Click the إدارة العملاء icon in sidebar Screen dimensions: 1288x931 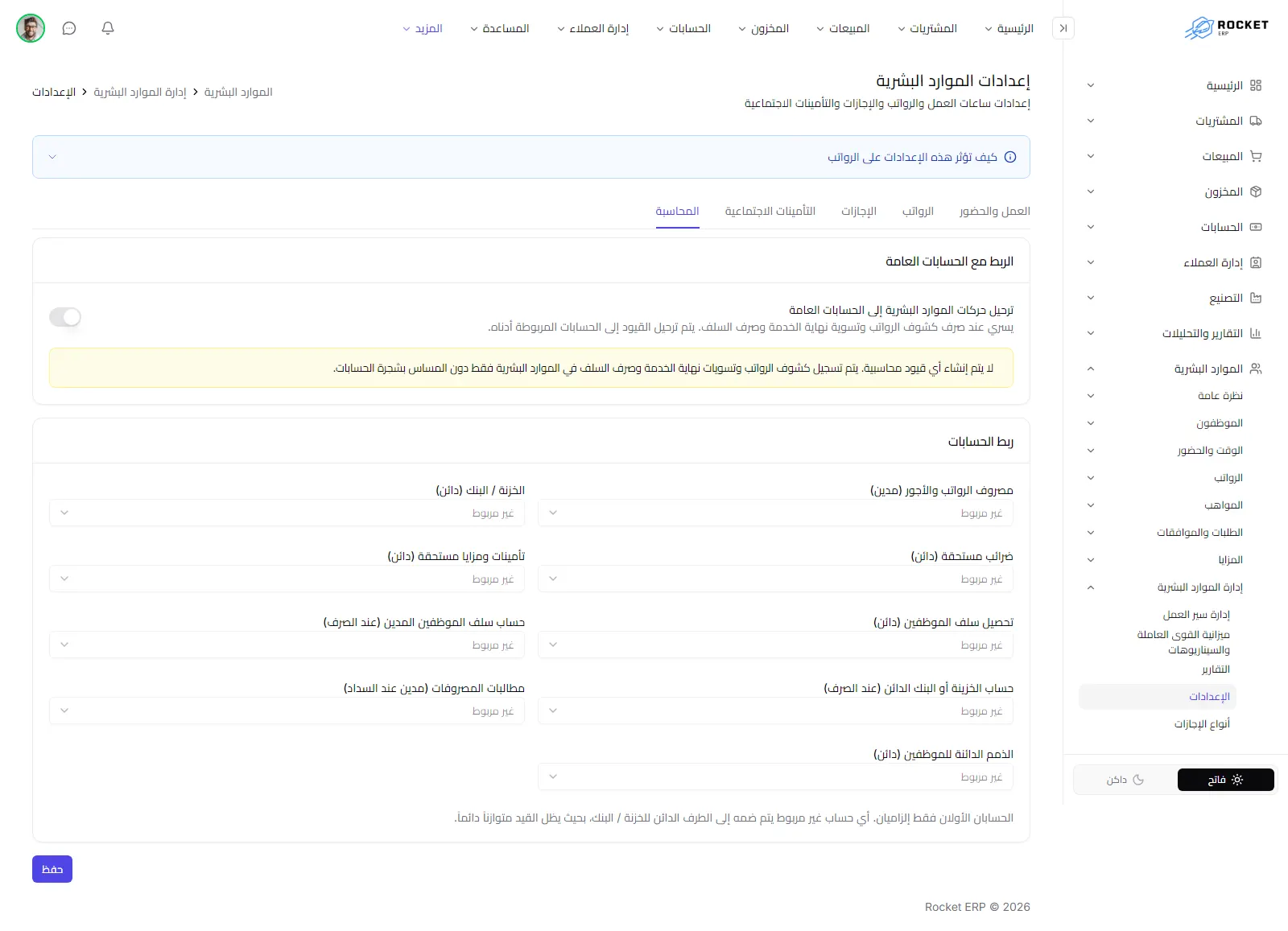click(1256, 262)
